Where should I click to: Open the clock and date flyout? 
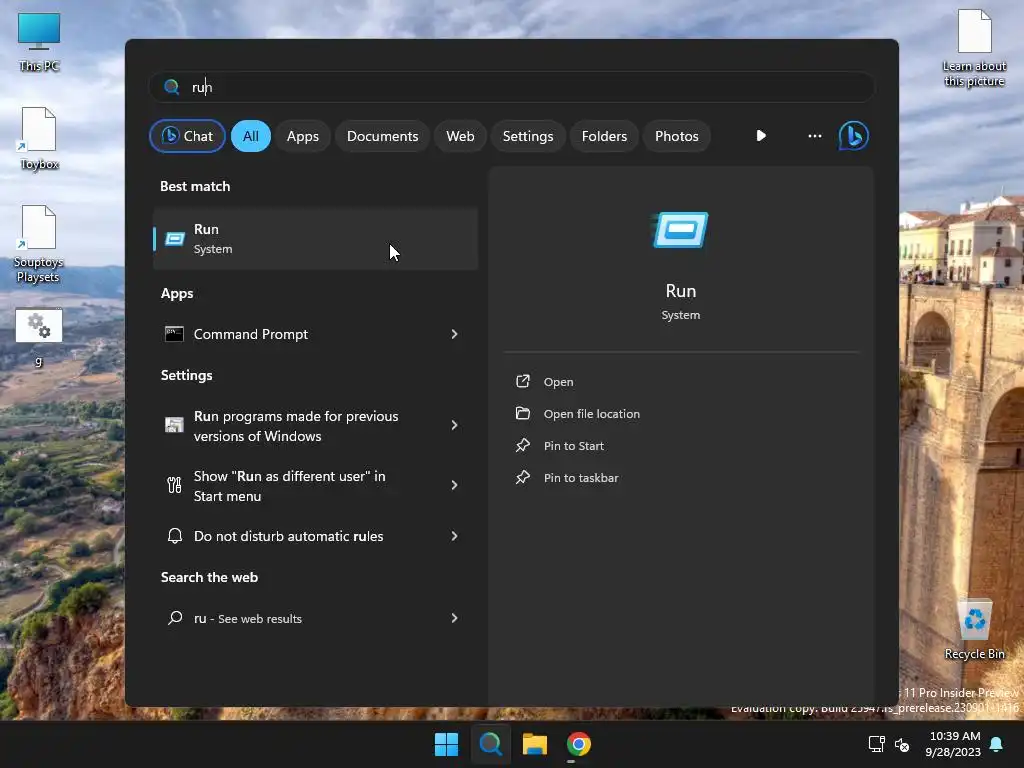click(x=953, y=744)
